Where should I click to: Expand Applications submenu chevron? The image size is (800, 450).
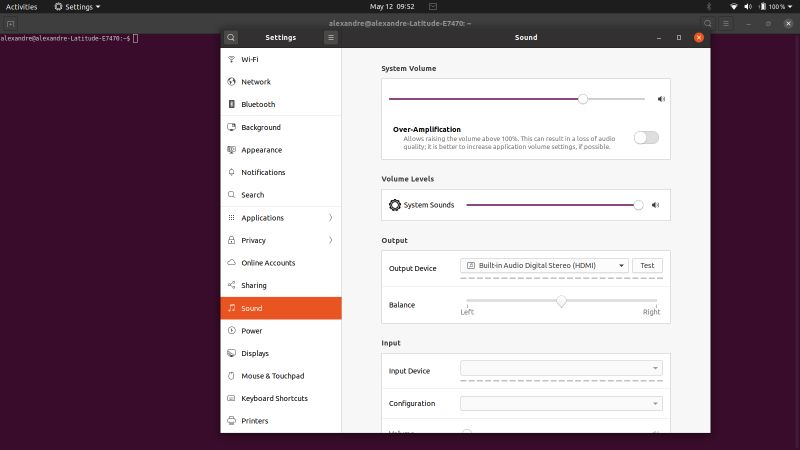point(331,218)
